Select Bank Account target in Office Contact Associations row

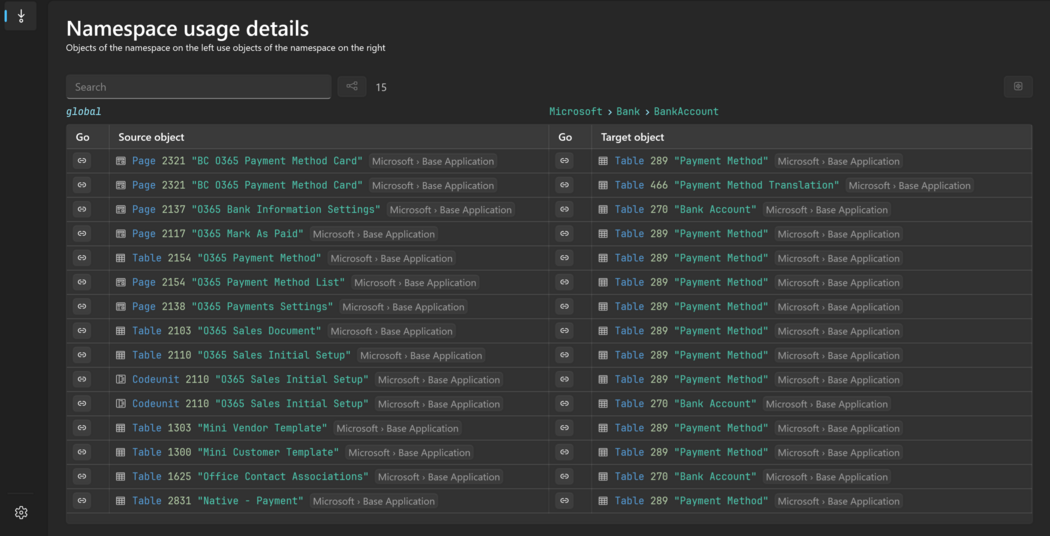(x=686, y=476)
